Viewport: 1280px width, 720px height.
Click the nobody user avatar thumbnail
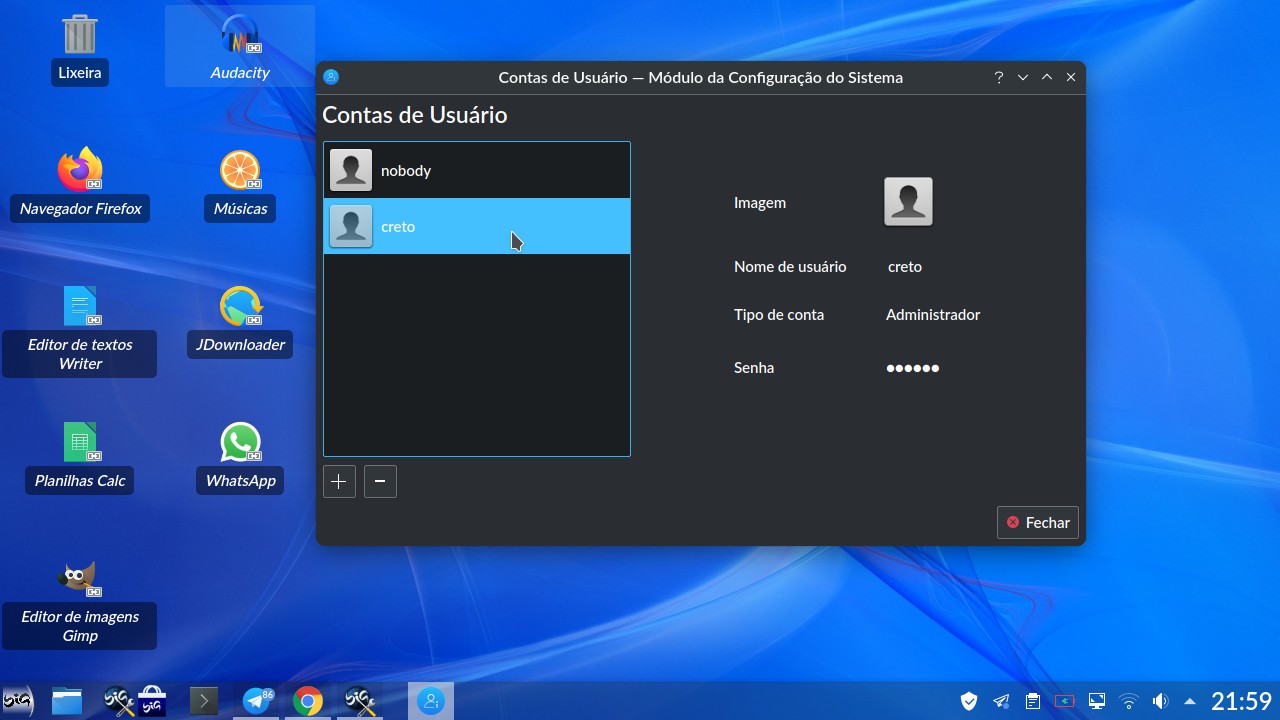point(351,170)
